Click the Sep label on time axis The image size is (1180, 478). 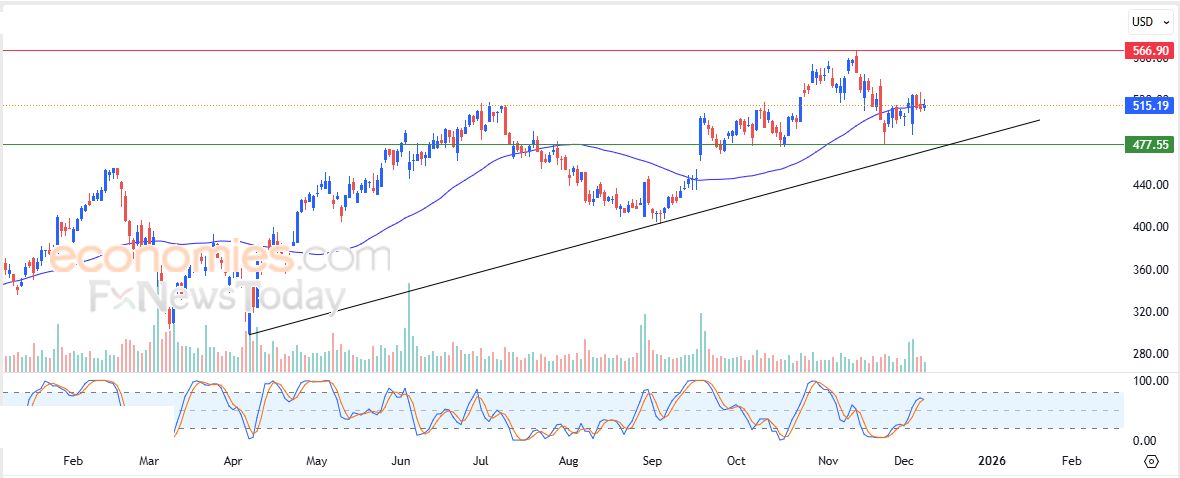652,461
